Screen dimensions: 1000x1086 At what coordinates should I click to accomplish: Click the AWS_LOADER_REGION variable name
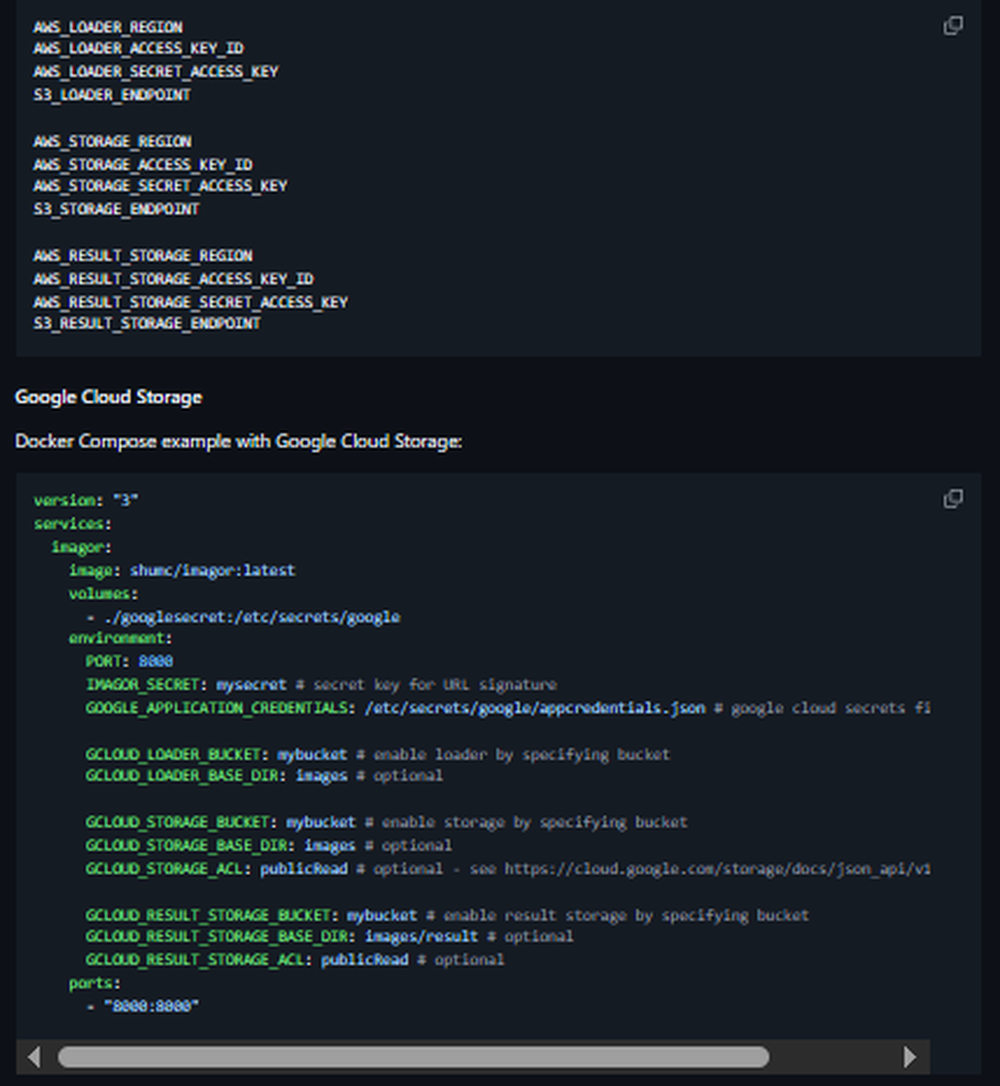point(106,27)
